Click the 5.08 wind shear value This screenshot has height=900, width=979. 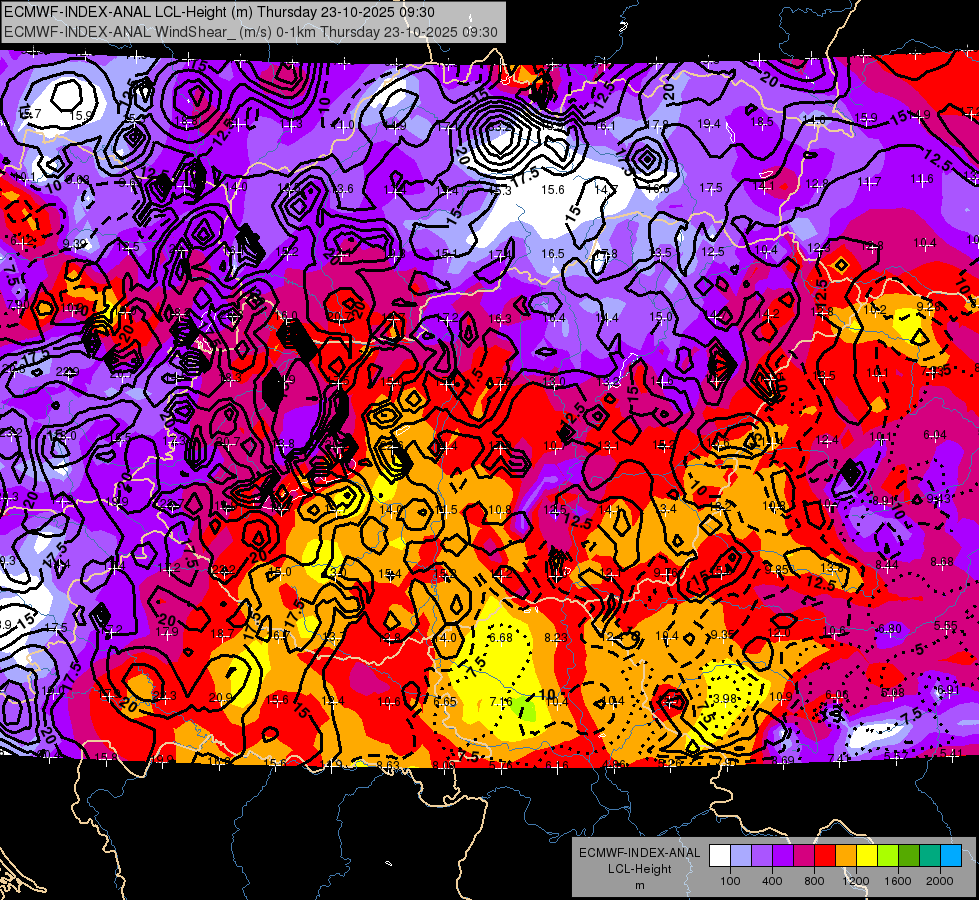(893, 692)
